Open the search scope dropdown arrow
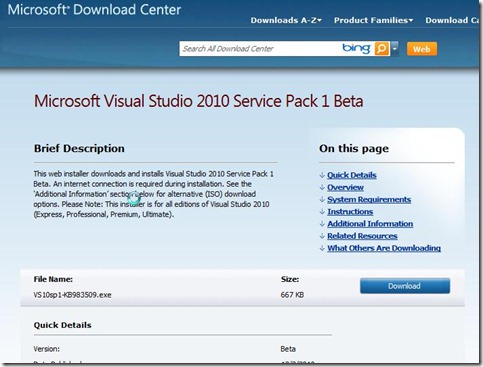 point(394,49)
